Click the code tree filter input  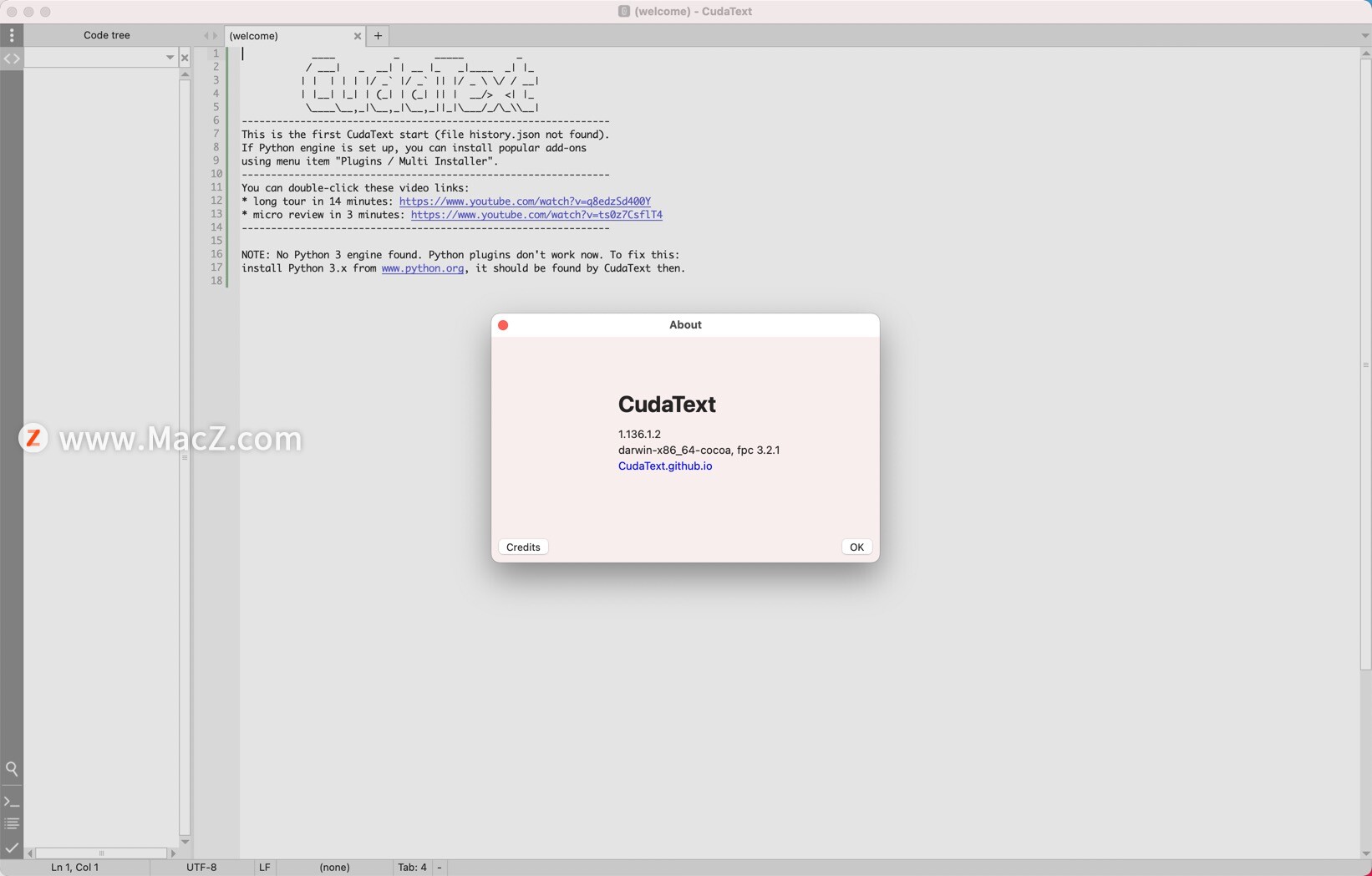click(94, 58)
